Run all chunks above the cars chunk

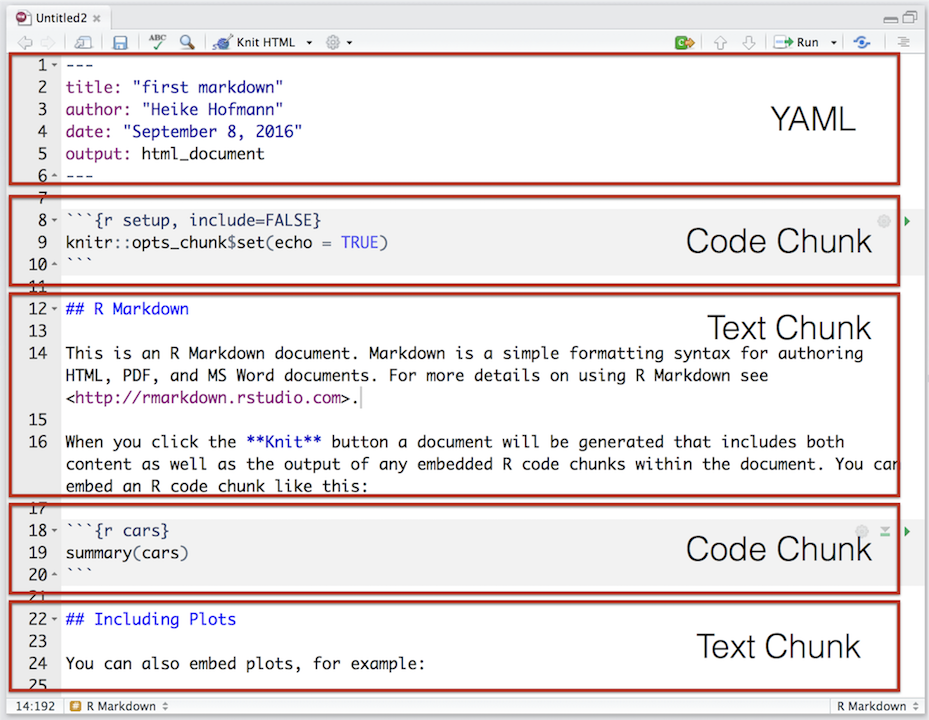click(x=885, y=531)
